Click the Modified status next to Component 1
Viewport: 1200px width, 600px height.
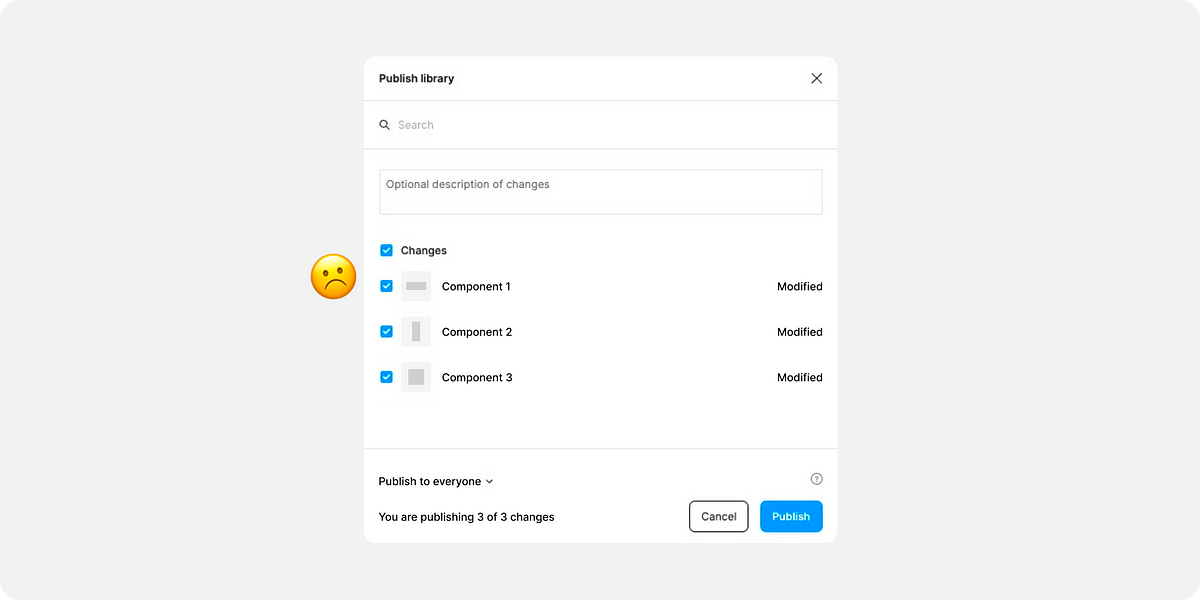(800, 286)
